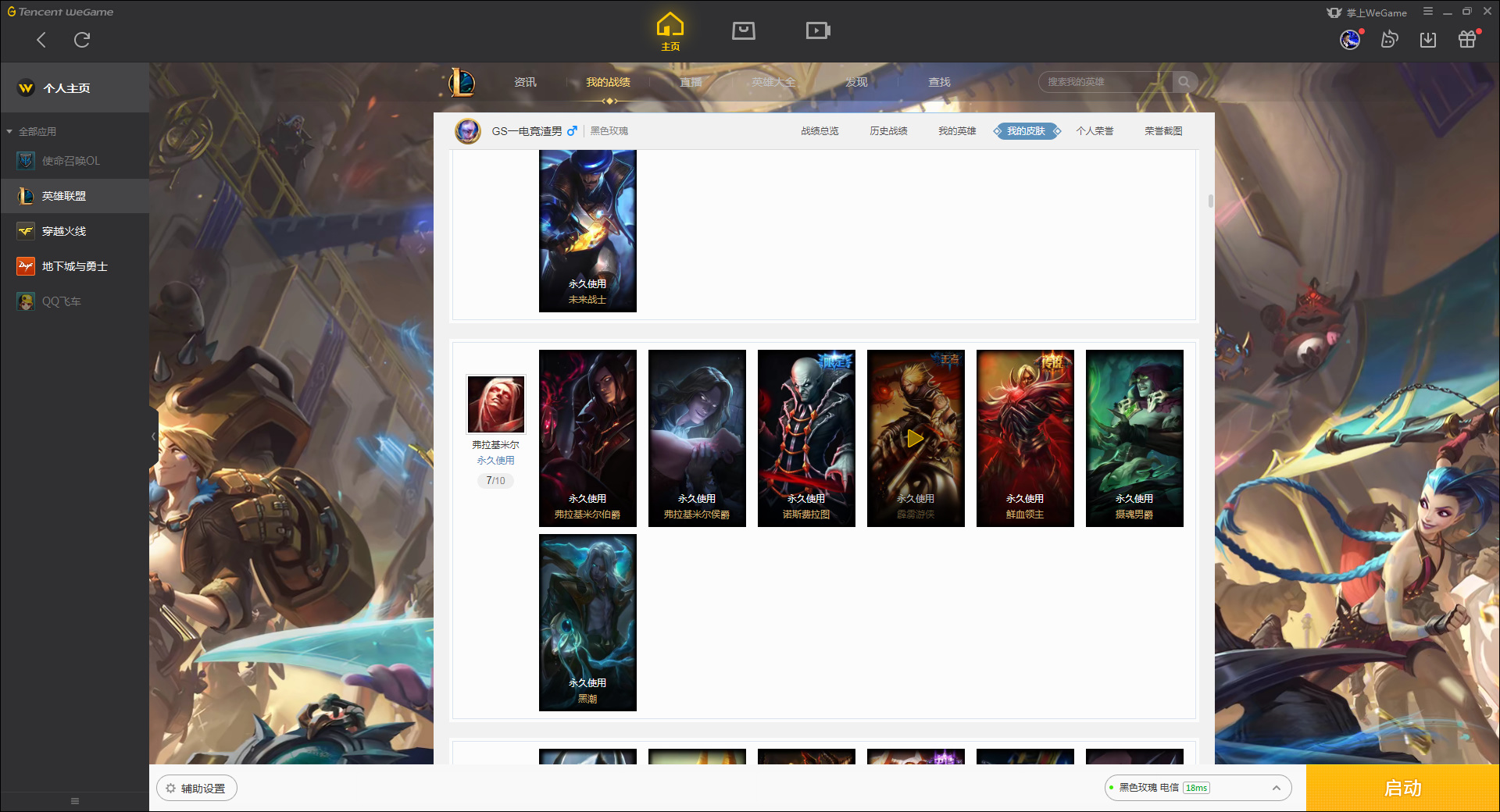This screenshot has width=1500, height=812.
Task: Open the 查找 tab
Action: [939, 82]
